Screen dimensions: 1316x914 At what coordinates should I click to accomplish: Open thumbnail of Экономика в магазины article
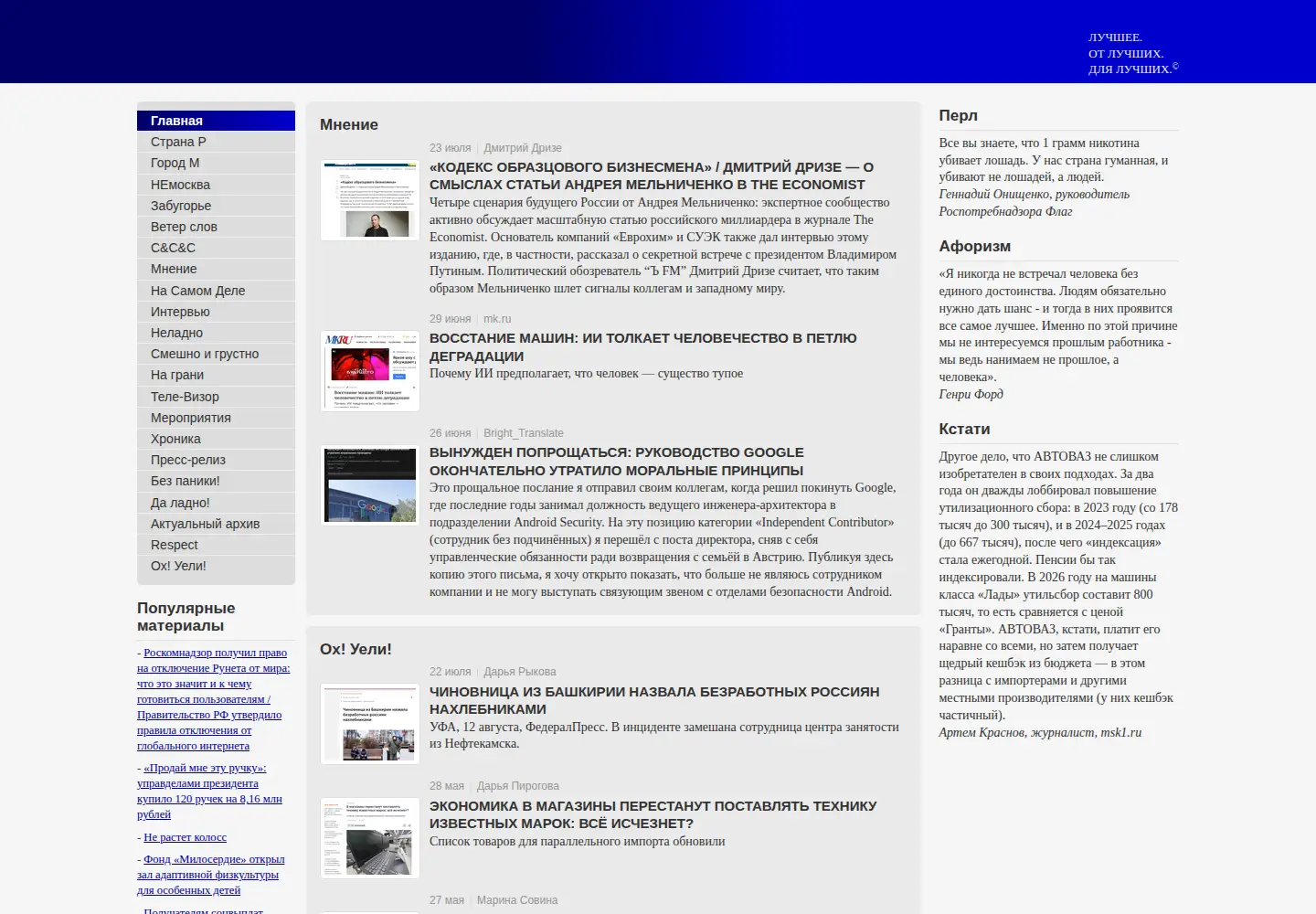[x=370, y=838]
